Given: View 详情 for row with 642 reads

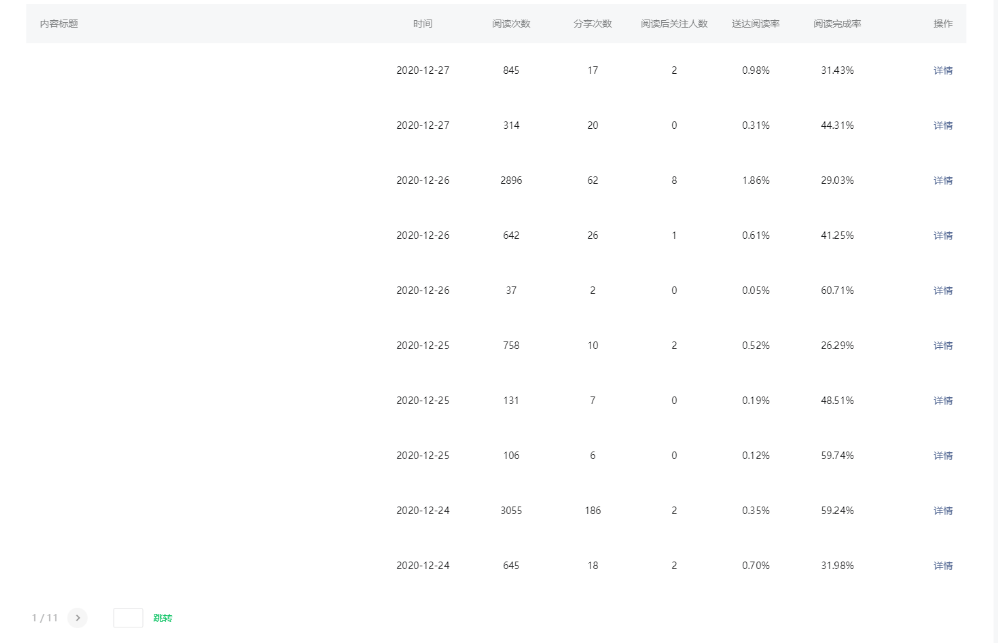Looking at the screenshot, I should point(942,236).
